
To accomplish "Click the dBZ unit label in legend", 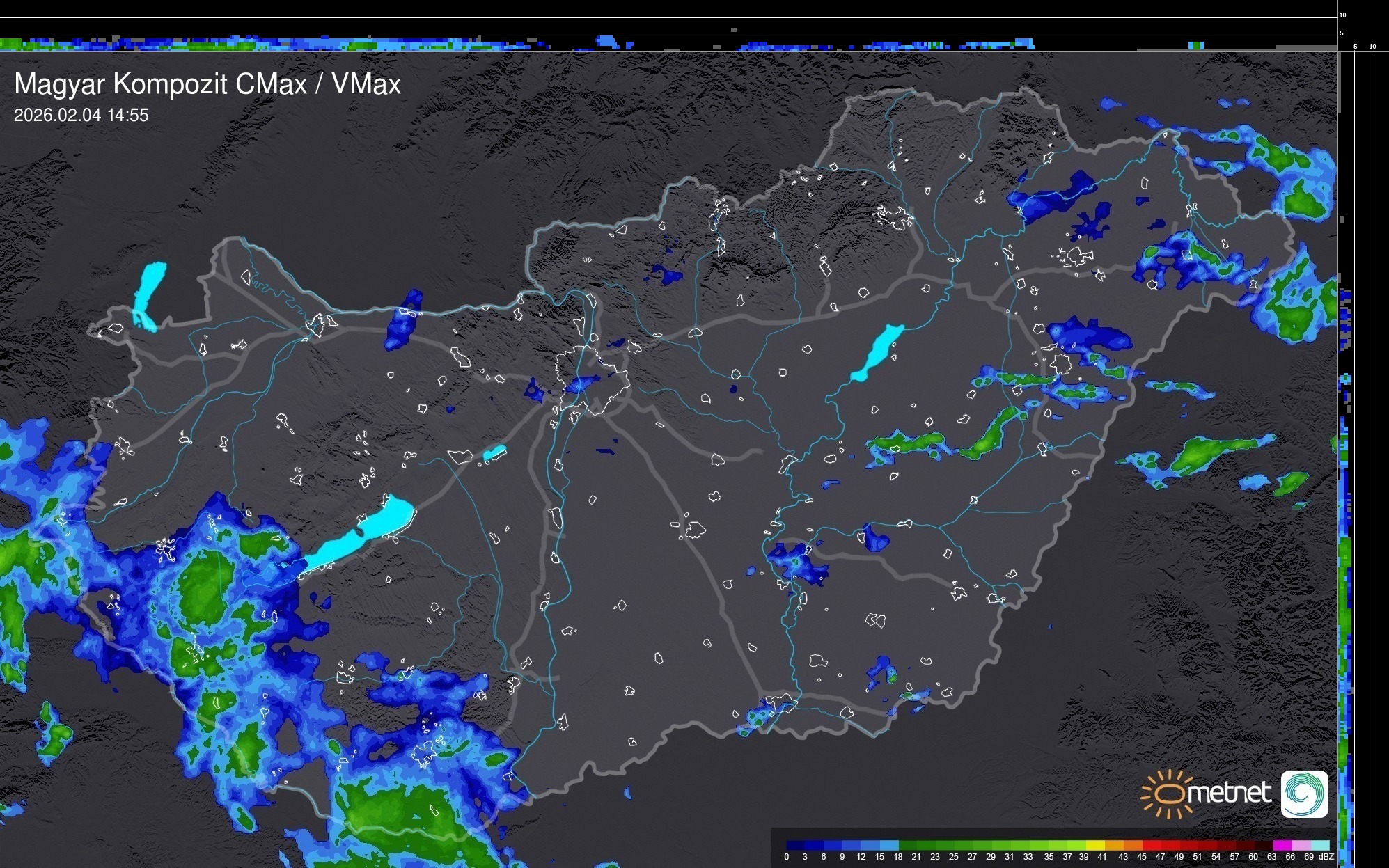I will point(1326,857).
